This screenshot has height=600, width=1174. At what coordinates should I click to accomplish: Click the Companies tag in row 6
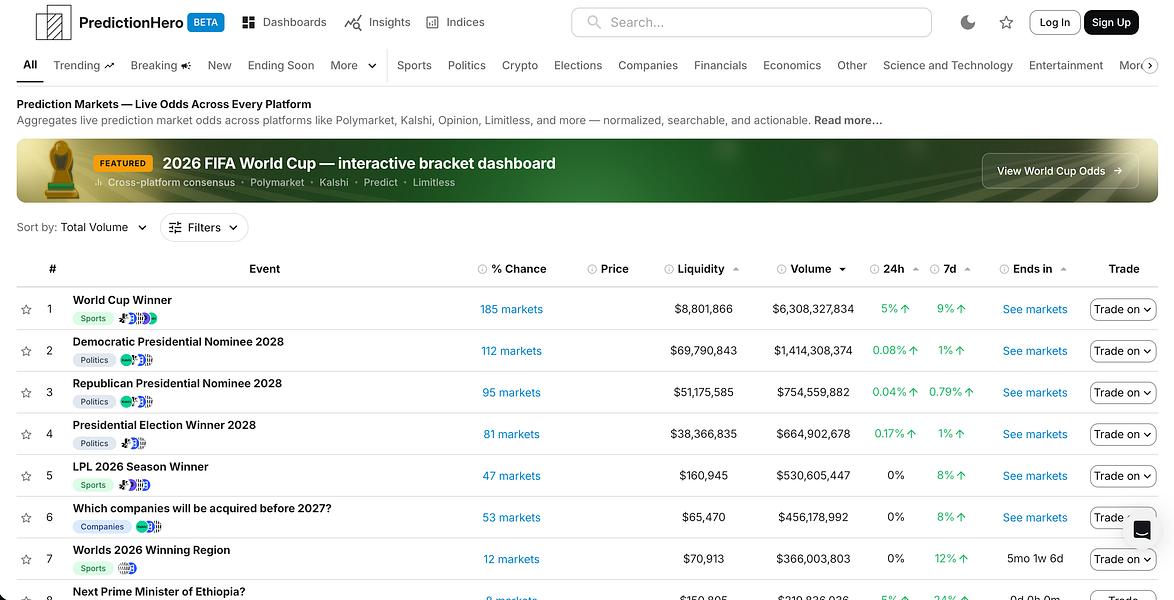click(102, 527)
